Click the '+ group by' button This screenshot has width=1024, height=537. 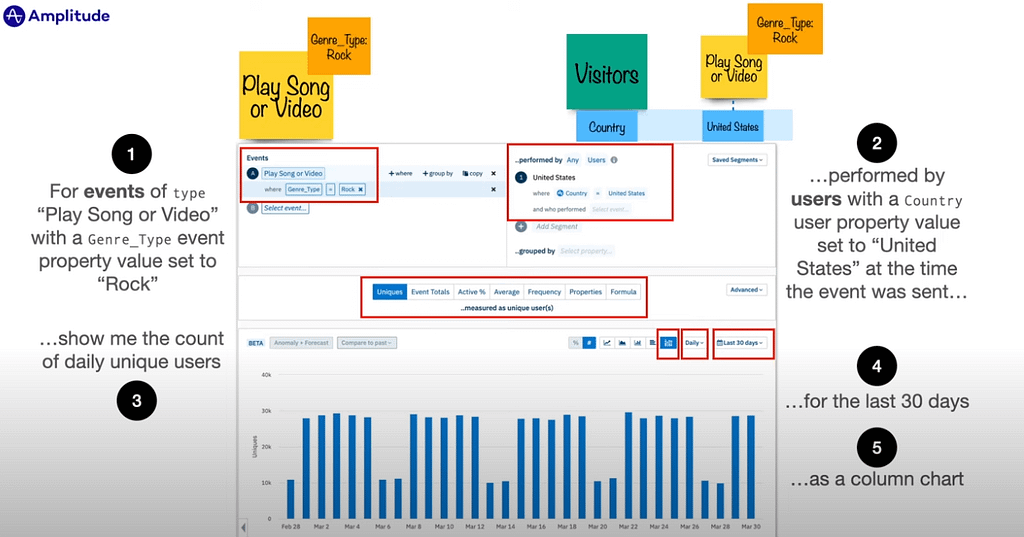coord(437,174)
